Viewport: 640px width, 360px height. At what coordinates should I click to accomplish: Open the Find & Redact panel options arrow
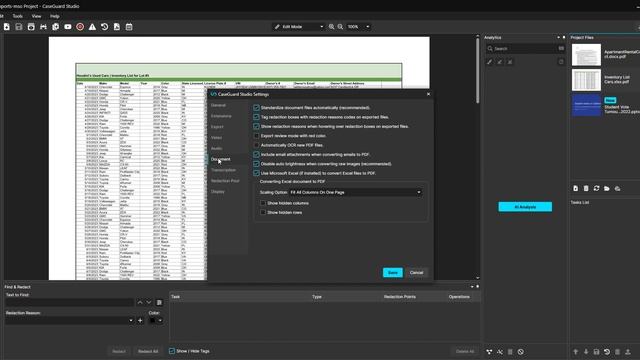pyautogui.click(x=472, y=287)
